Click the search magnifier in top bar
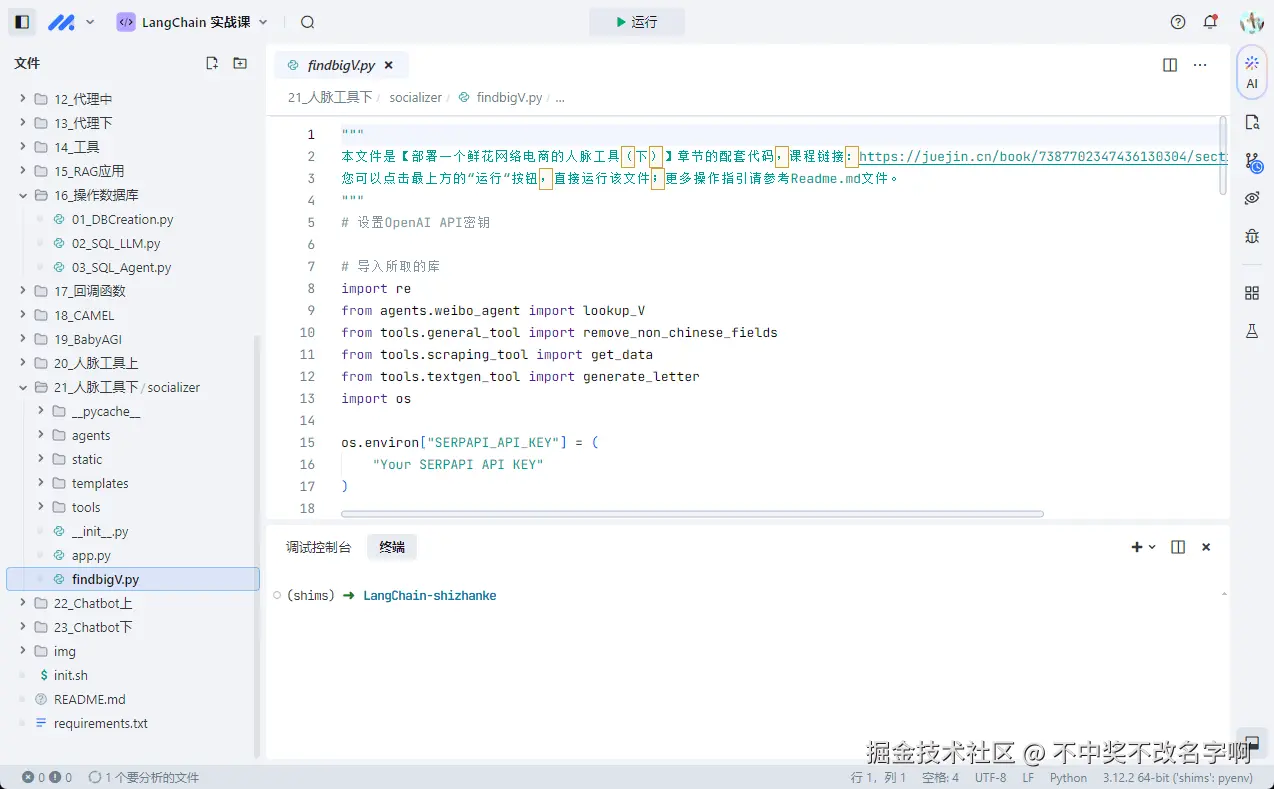The width and height of the screenshot is (1274, 789). [x=307, y=21]
